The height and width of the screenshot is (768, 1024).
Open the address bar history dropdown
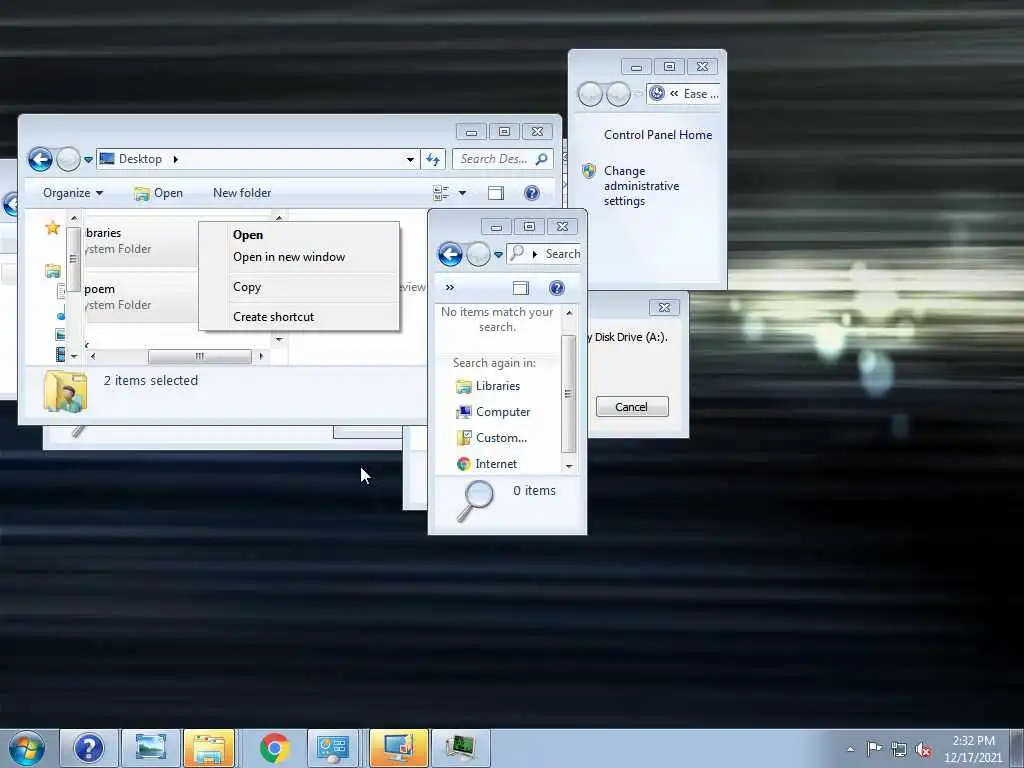point(410,159)
